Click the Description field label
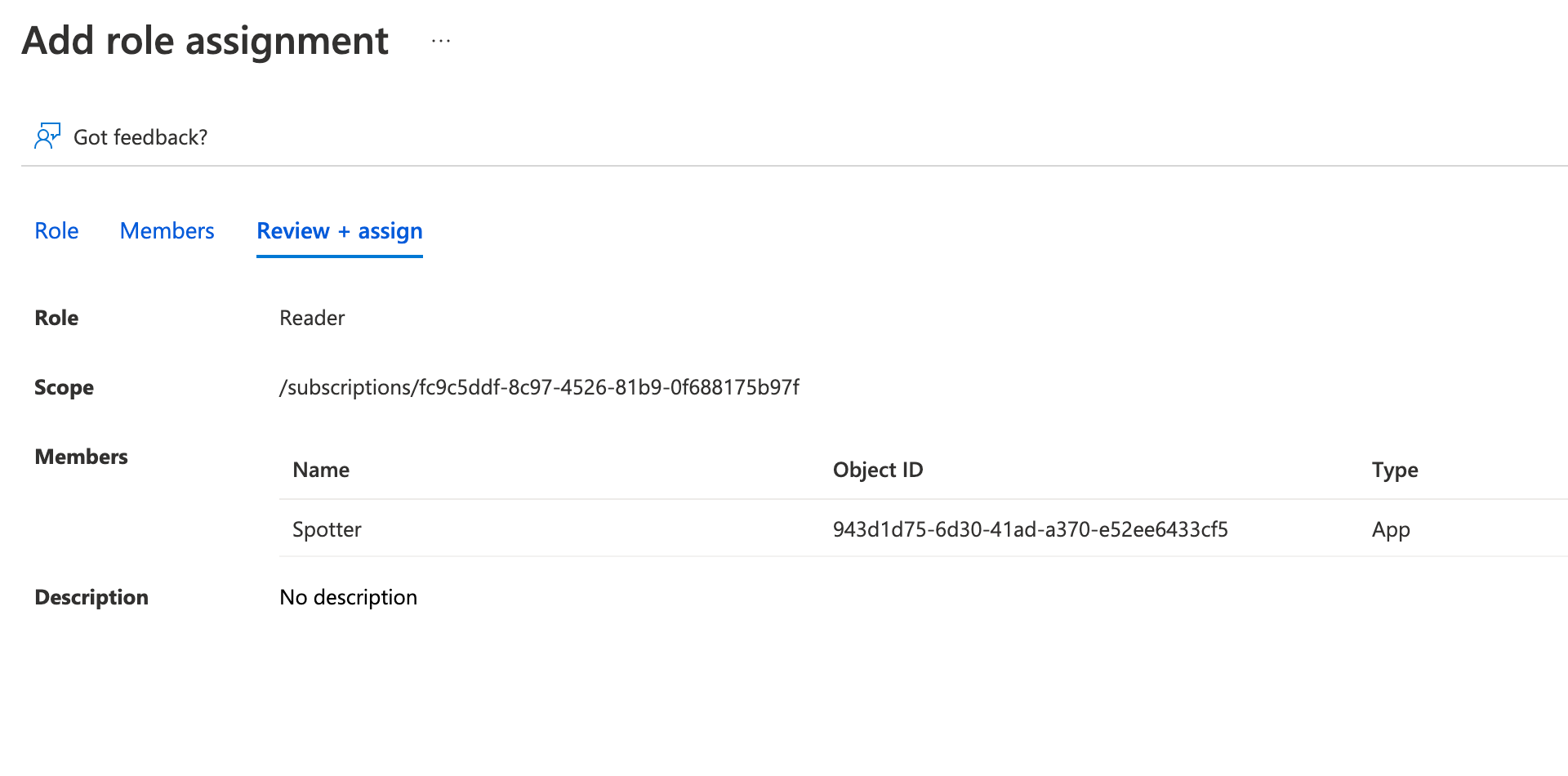 91,597
